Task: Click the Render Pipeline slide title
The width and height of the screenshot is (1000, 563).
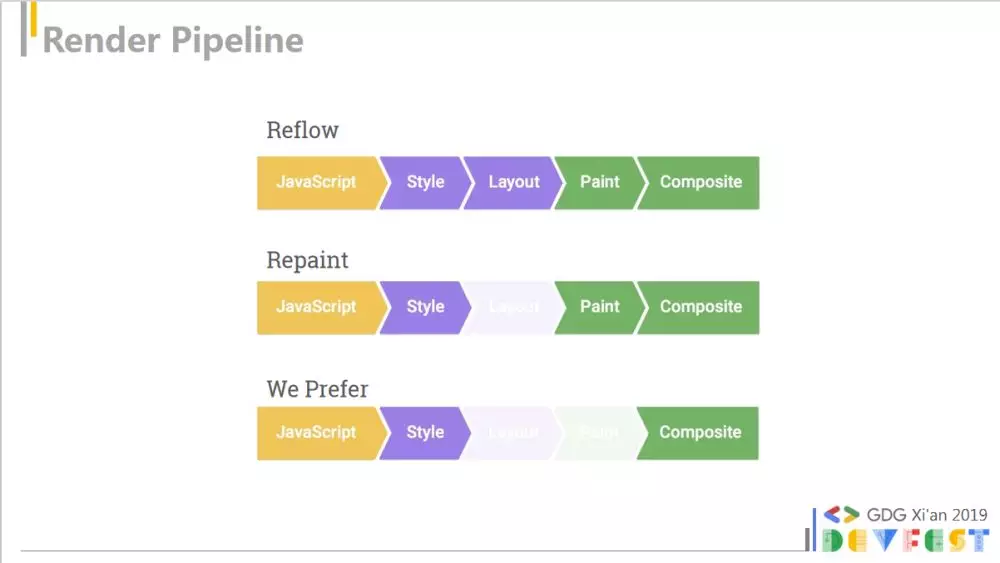Action: tap(173, 40)
